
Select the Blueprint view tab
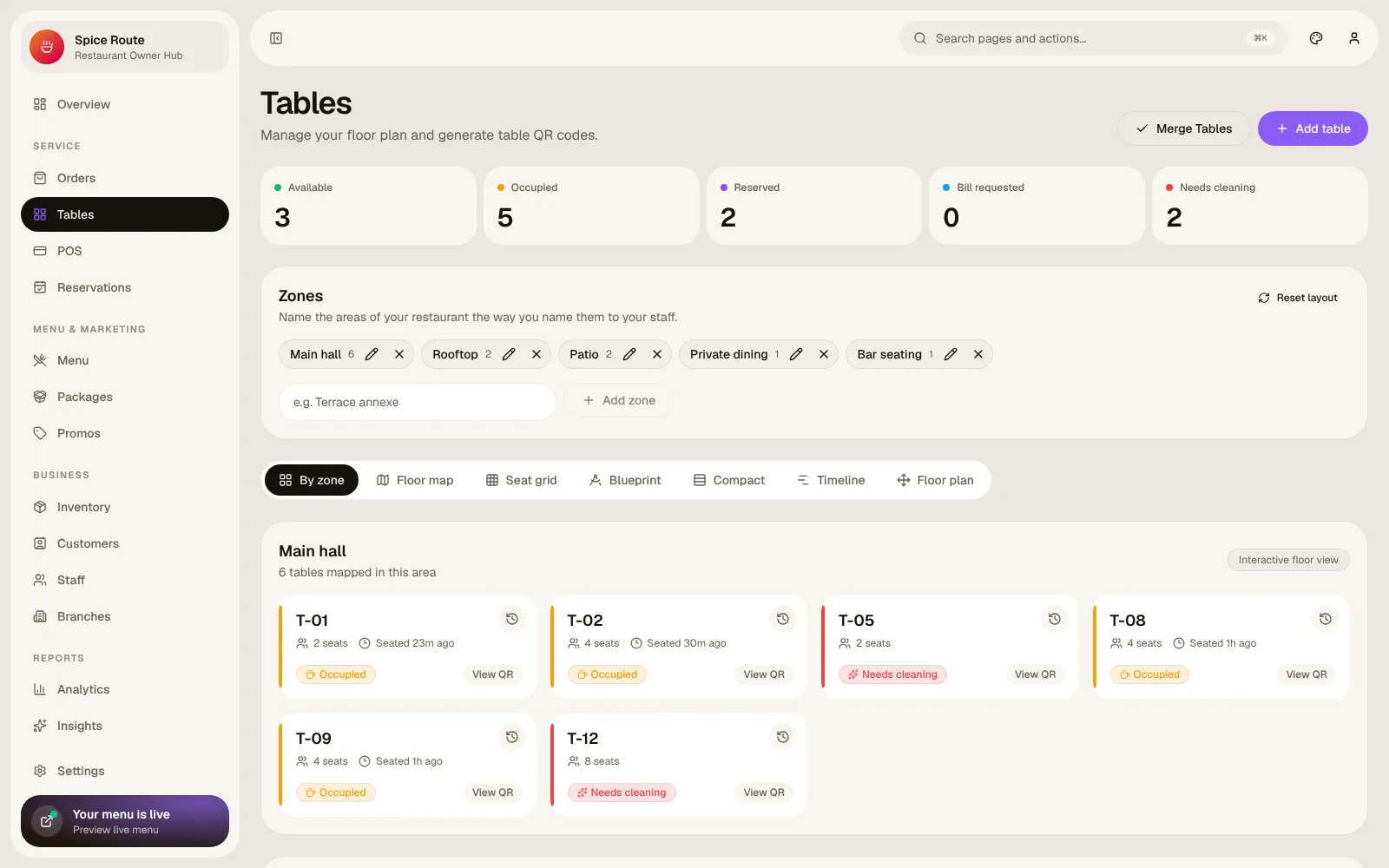point(625,480)
